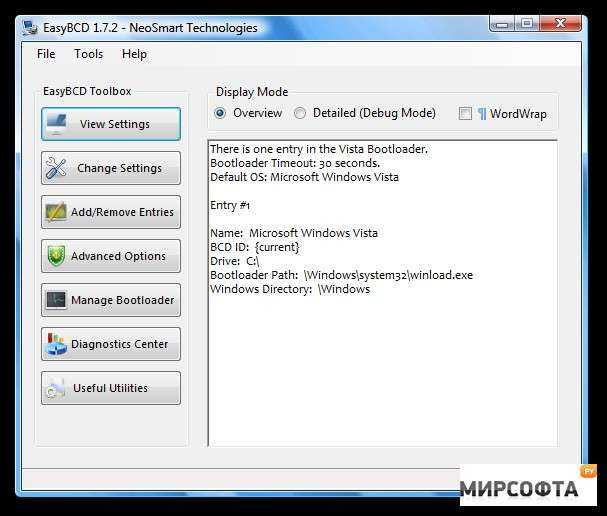Open the View Settings panel
Screen dimensions: 607x516
111,124
